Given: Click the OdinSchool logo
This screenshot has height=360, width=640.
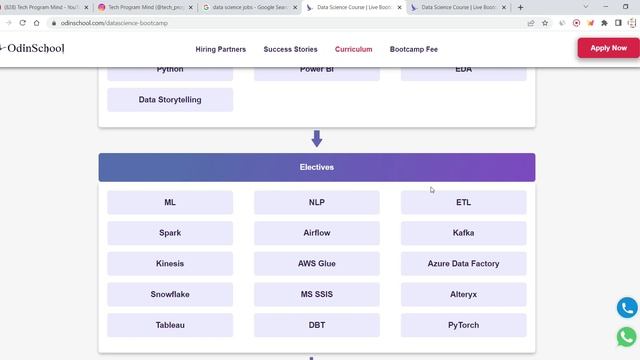Looking at the screenshot, I should click(33, 48).
